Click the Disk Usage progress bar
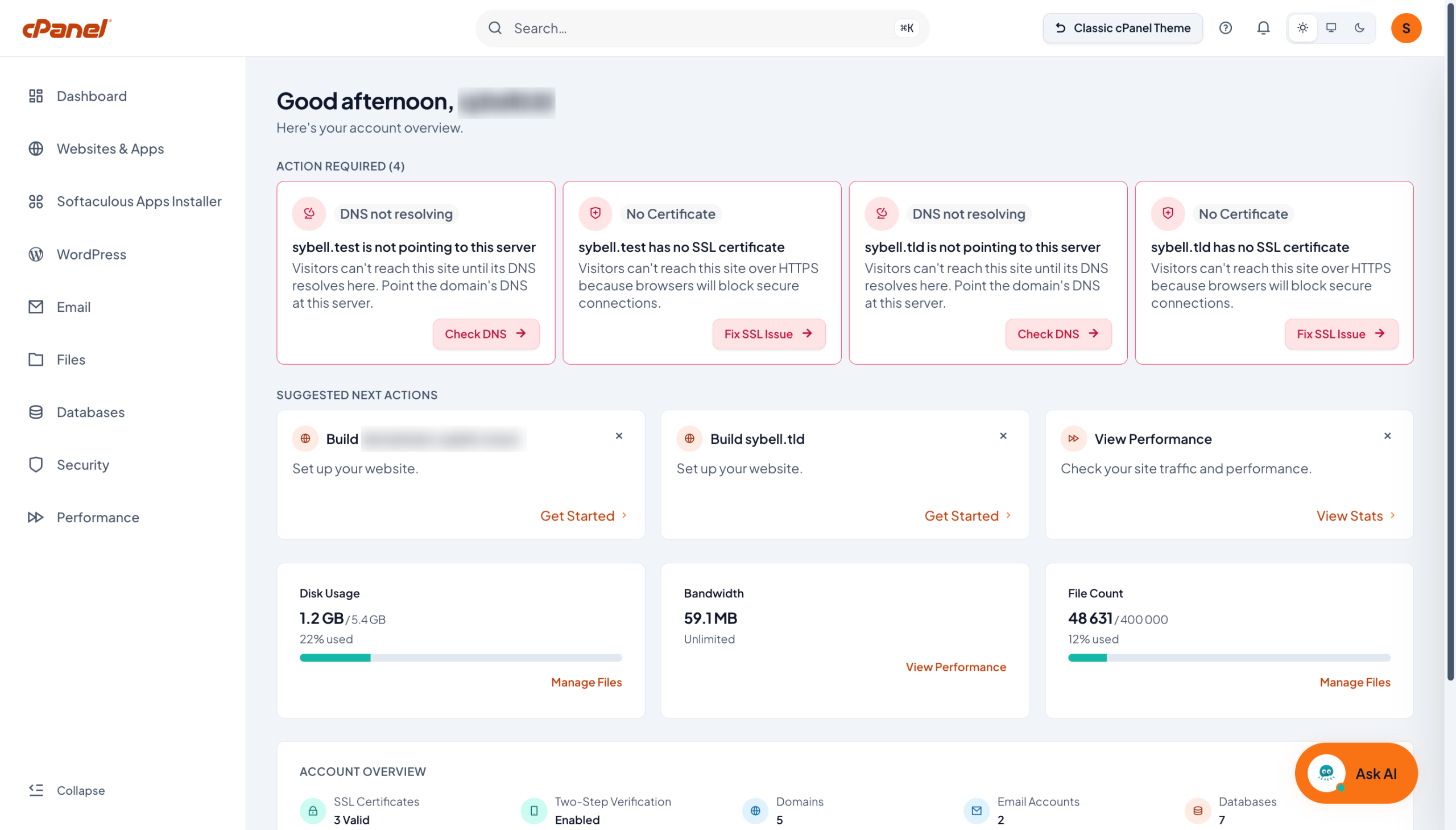This screenshot has height=830, width=1456. point(461,658)
